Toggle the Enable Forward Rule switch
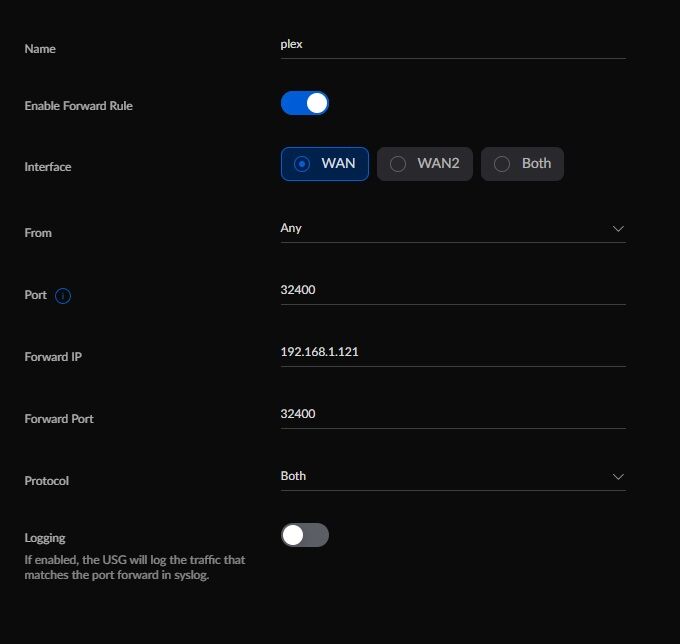The height and width of the screenshot is (644, 680). click(x=304, y=103)
